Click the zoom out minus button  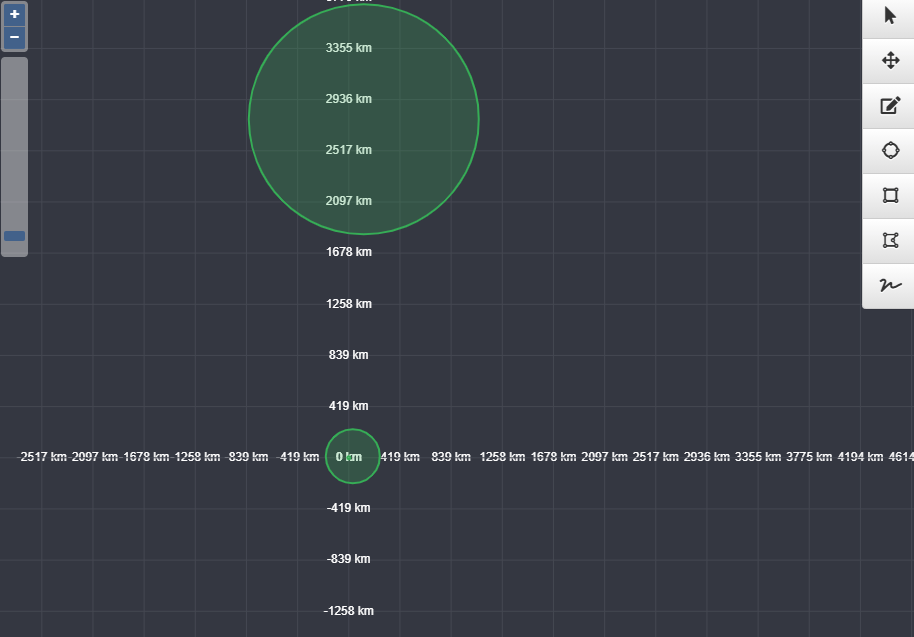click(x=14, y=37)
